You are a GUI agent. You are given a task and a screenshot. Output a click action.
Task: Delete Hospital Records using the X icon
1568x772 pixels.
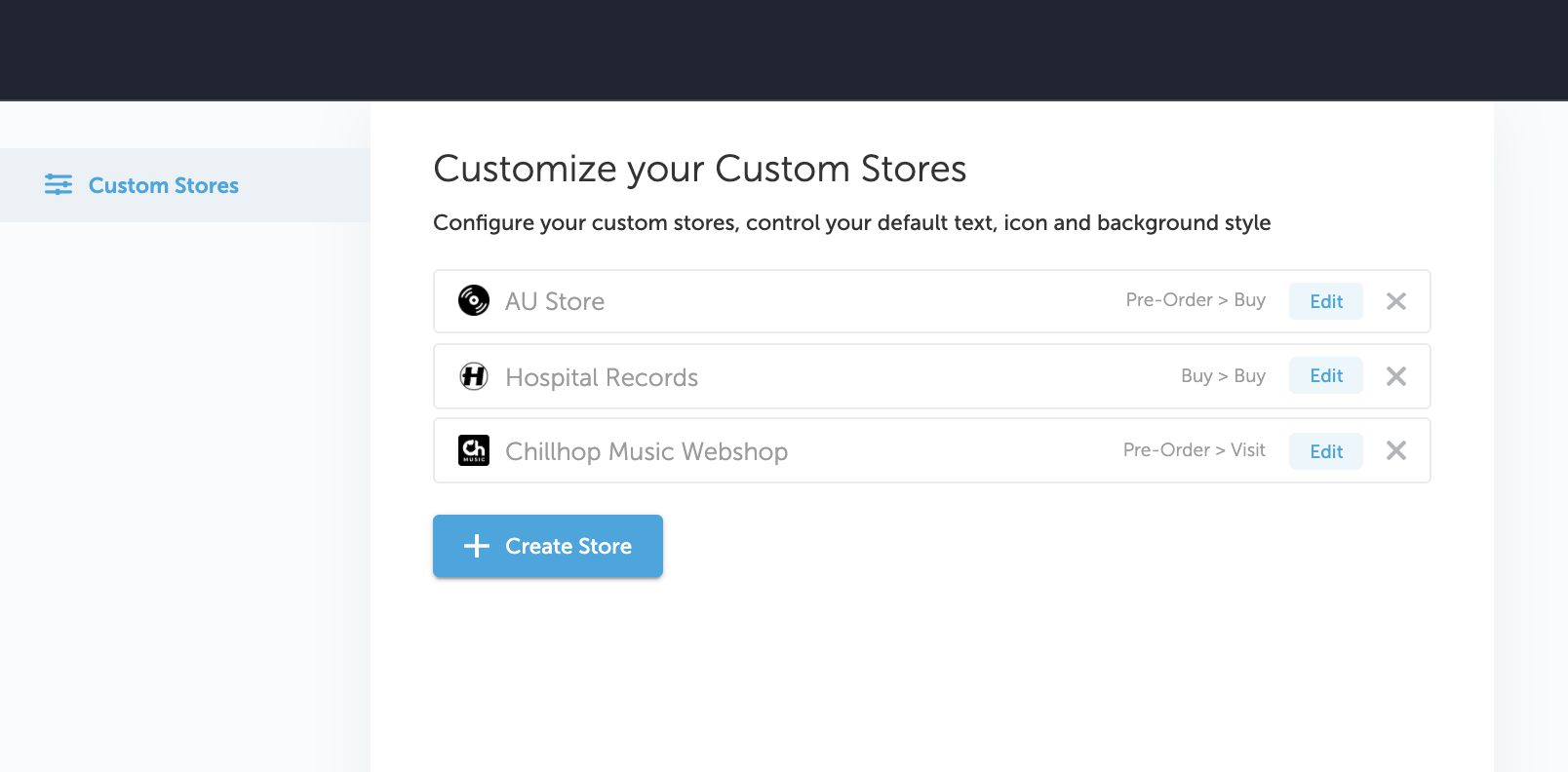coord(1396,376)
